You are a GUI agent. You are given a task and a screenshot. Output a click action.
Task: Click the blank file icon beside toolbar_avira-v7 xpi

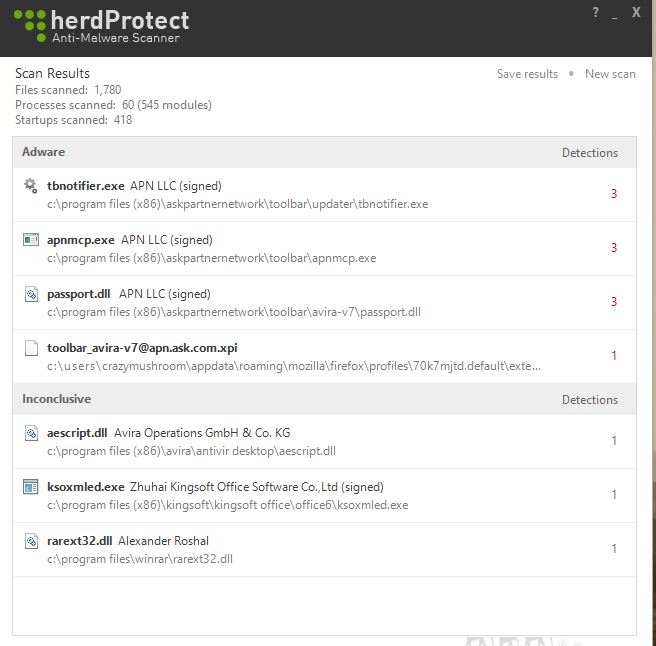[x=30, y=348]
